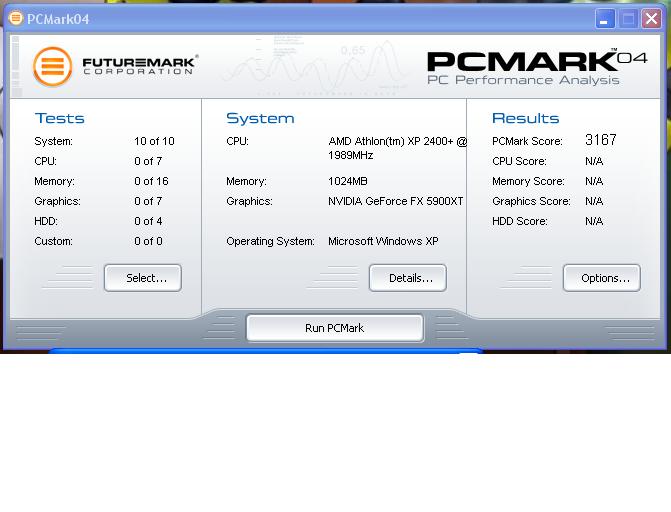Viewport: 671px width, 512px height.
Task: Open the Options... button
Action: (x=602, y=278)
